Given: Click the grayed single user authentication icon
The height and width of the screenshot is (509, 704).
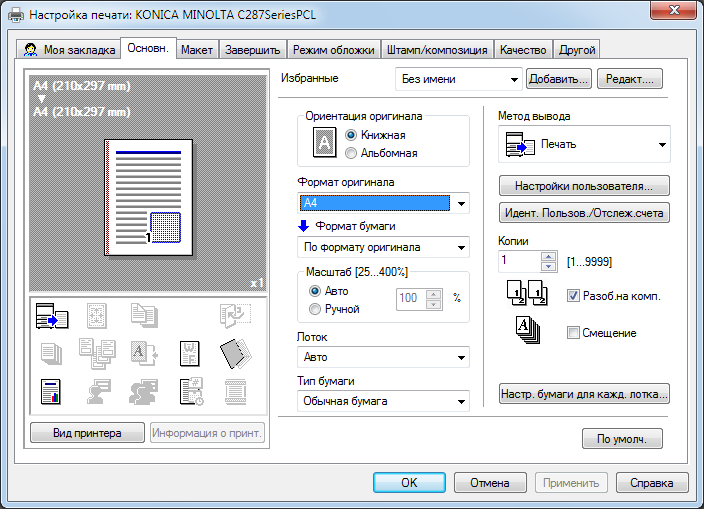Looking at the screenshot, I should pyautogui.click(x=98, y=392).
